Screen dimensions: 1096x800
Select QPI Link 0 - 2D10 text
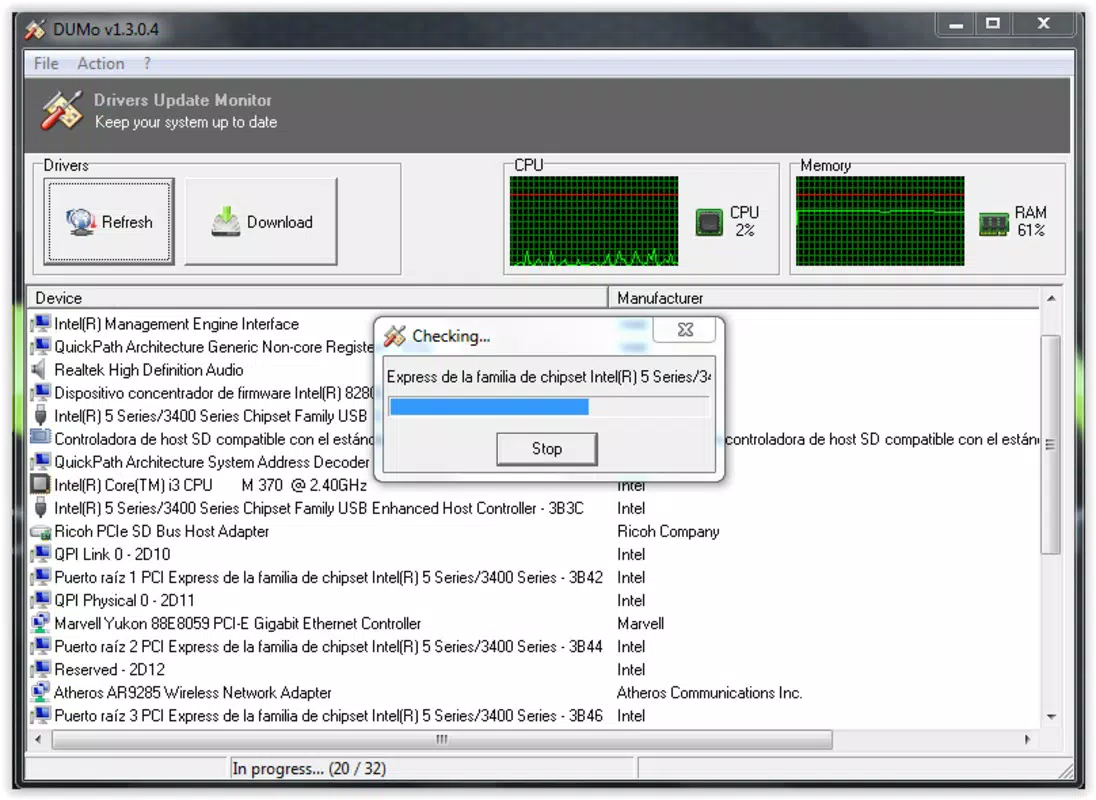tap(113, 555)
